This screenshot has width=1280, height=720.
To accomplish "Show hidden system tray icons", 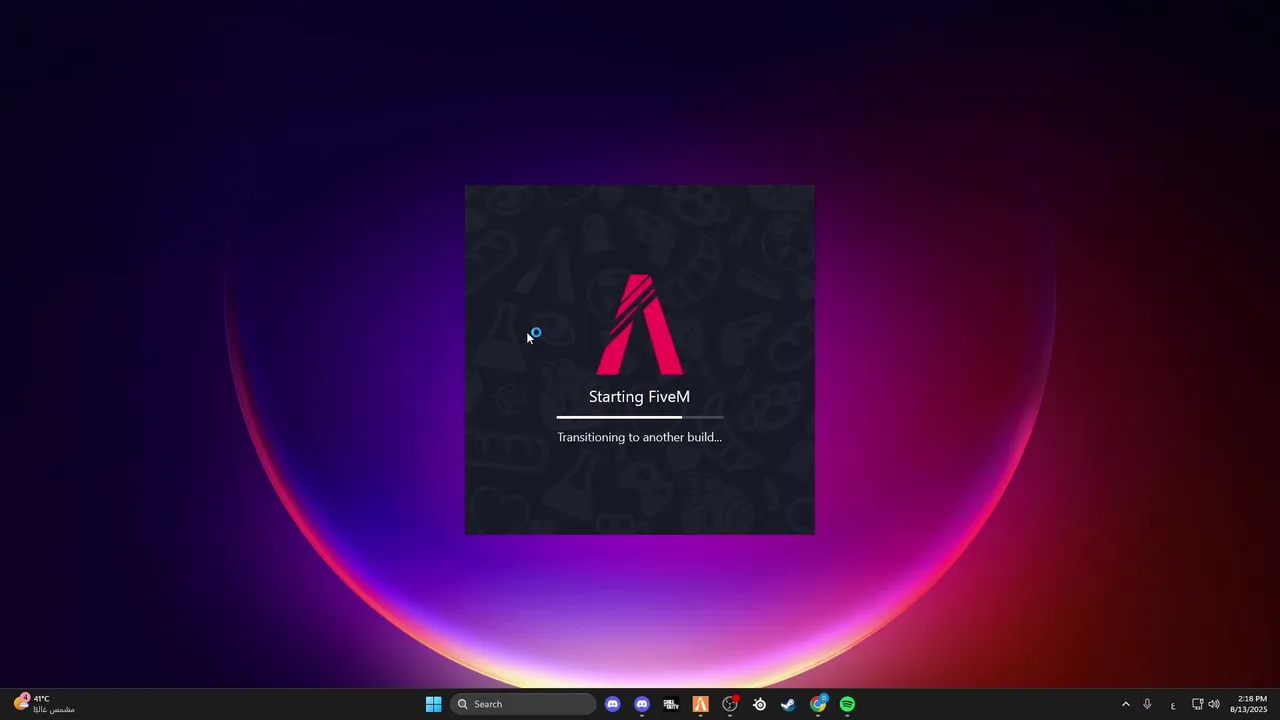I will click(x=1125, y=704).
